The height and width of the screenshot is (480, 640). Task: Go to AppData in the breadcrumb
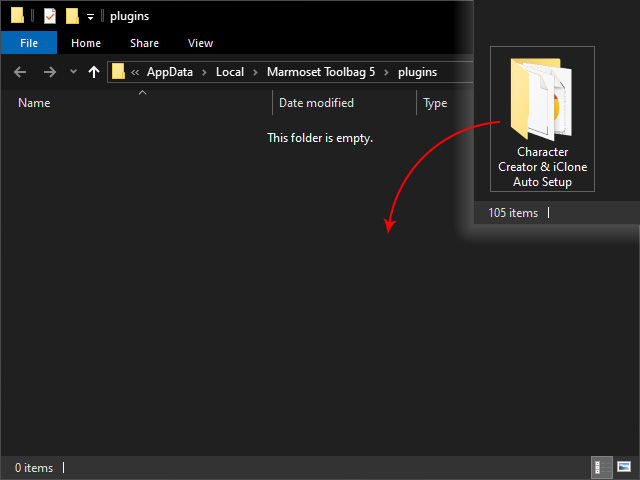click(x=169, y=72)
